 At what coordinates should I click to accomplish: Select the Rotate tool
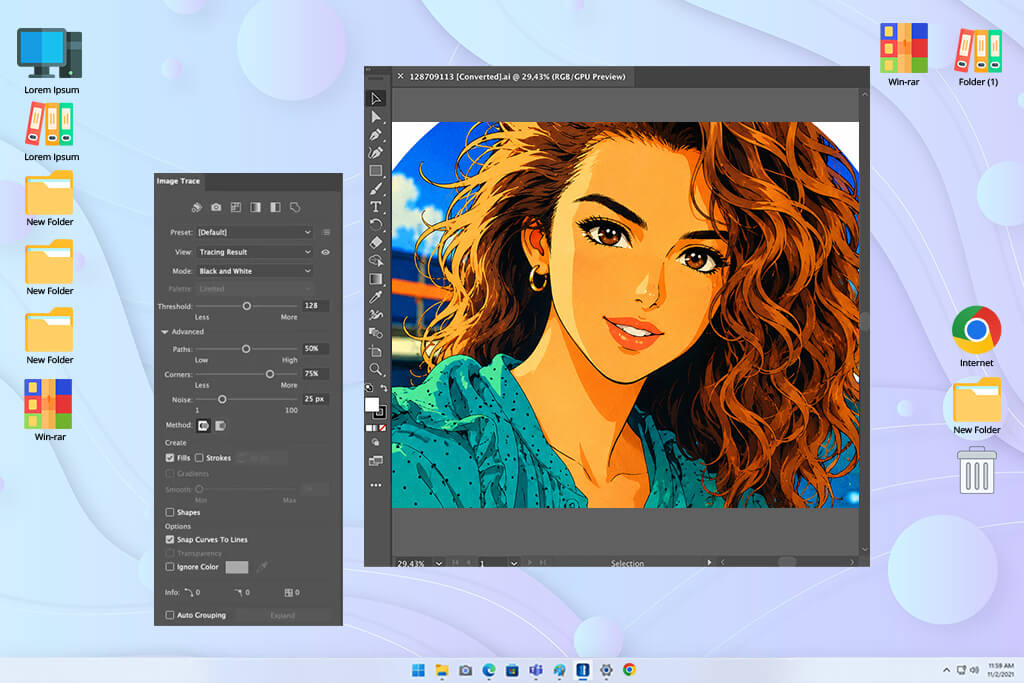[376, 225]
